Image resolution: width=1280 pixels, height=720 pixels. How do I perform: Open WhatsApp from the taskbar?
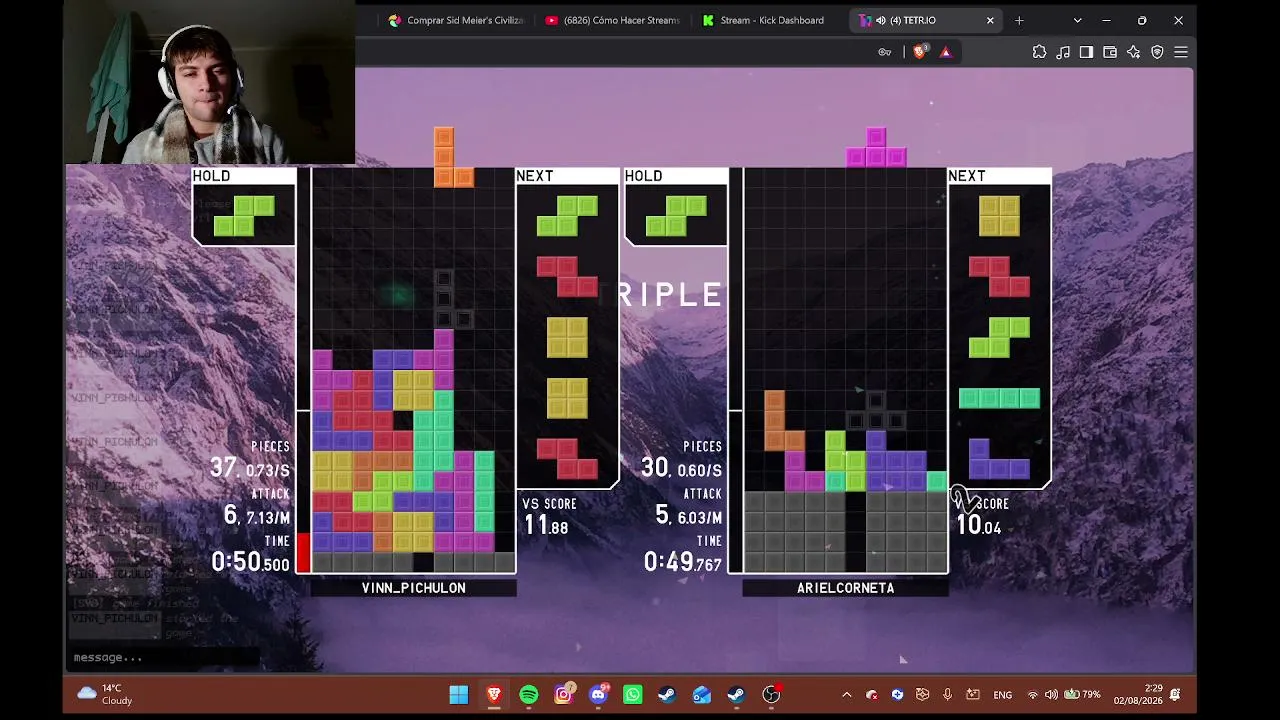tap(633, 694)
